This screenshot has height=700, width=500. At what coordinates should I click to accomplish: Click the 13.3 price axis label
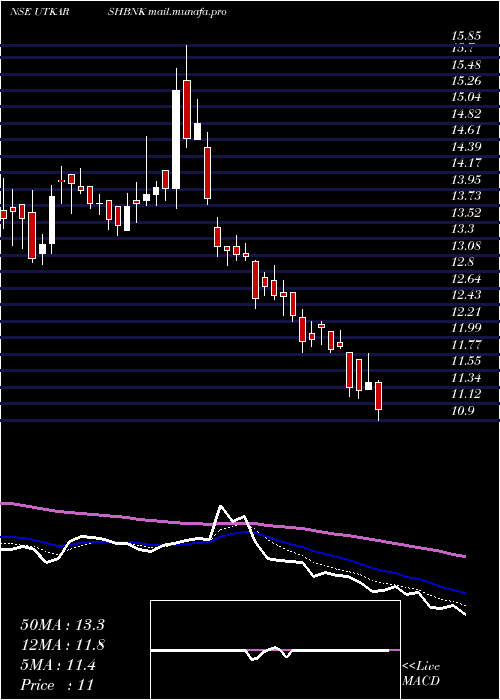[462, 229]
